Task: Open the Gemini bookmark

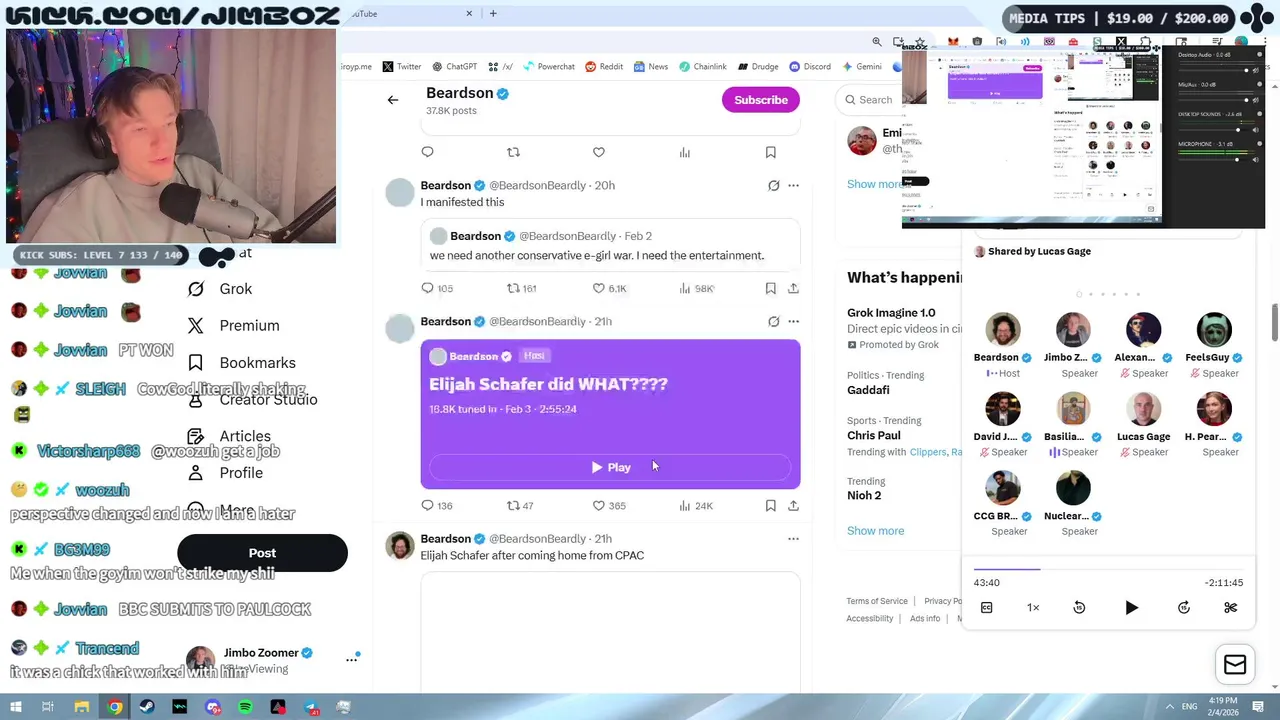Action: click(862, 67)
